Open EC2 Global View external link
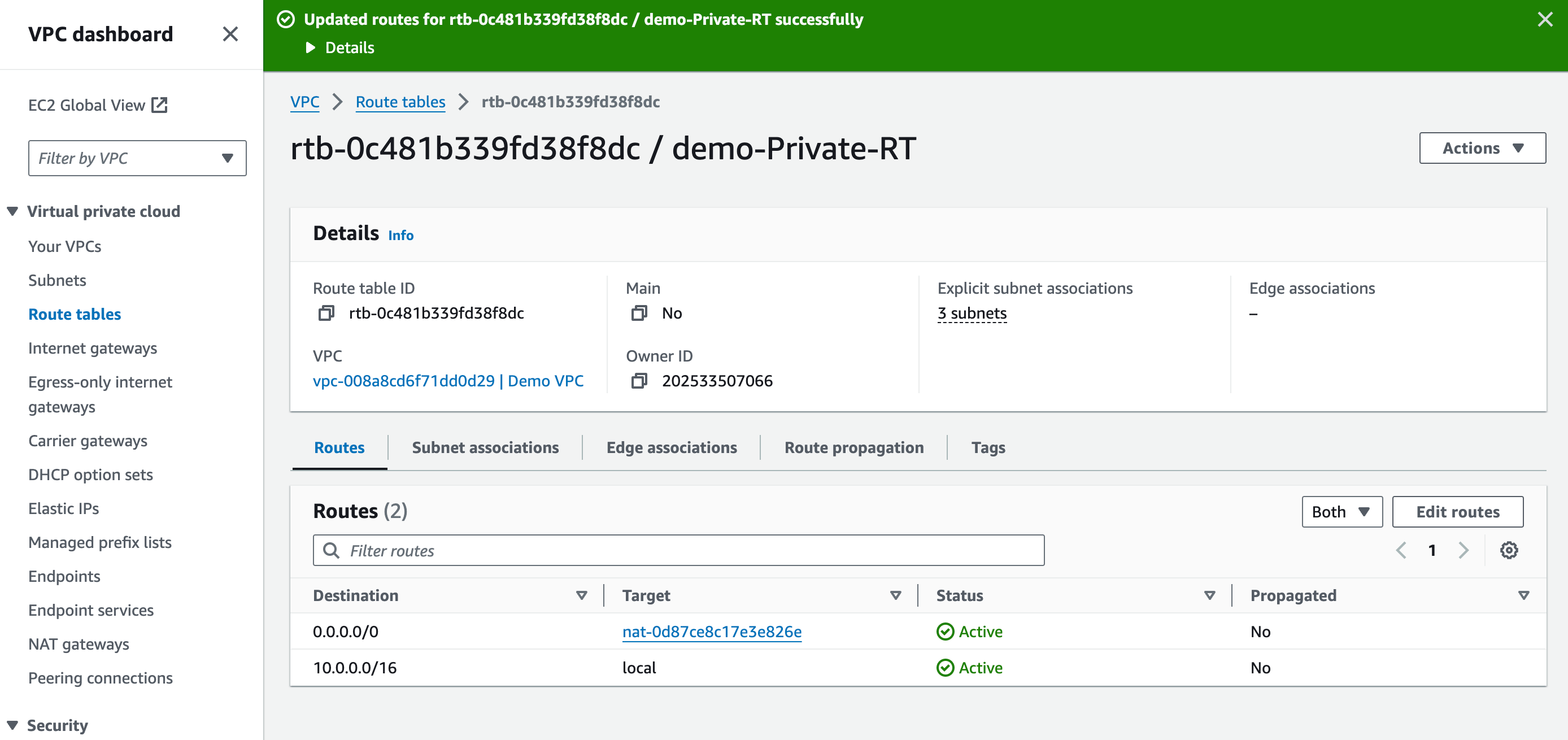The width and height of the screenshot is (1568, 740). (97, 105)
